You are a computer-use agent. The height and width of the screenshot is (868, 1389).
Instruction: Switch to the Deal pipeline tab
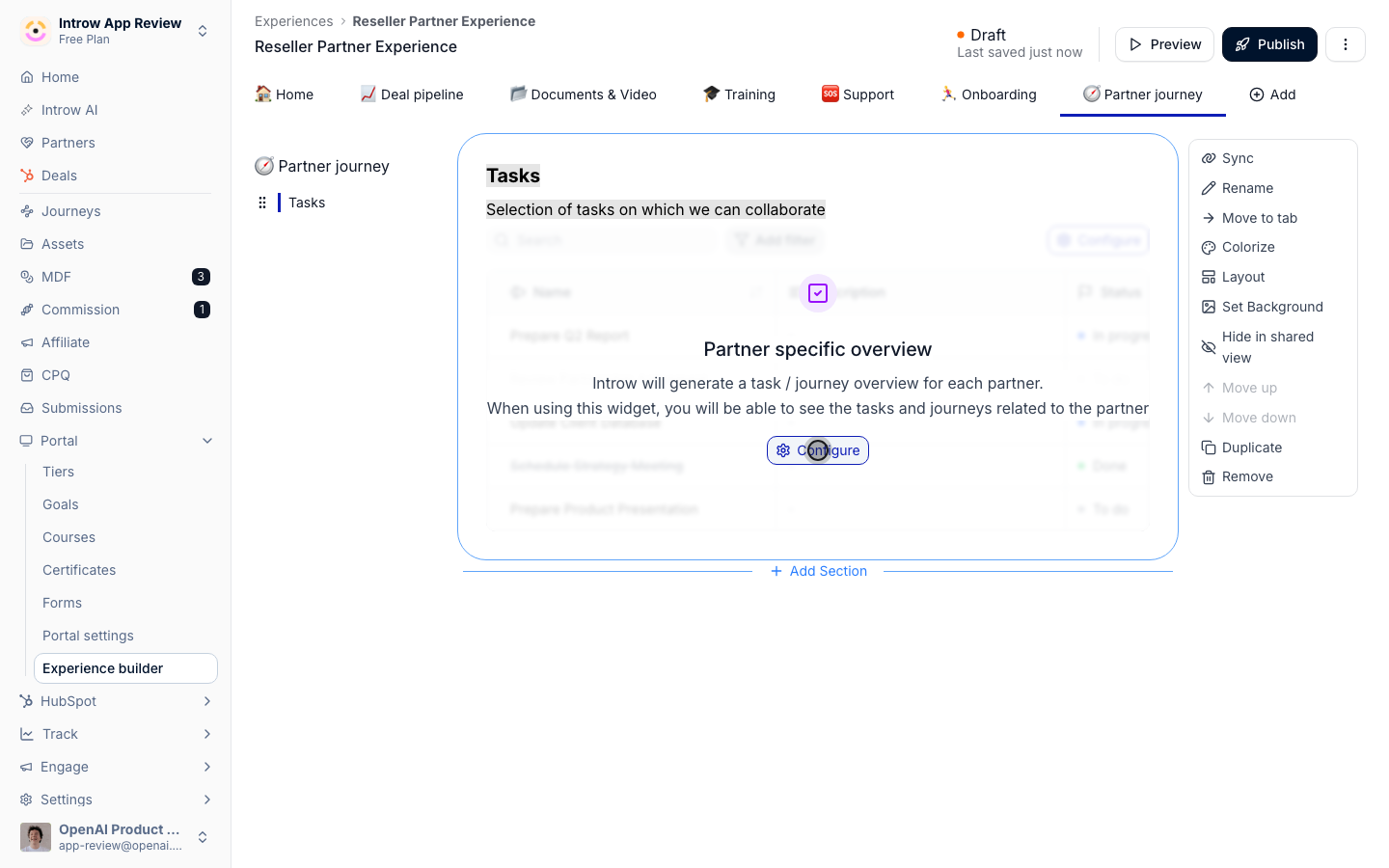(412, 95)
